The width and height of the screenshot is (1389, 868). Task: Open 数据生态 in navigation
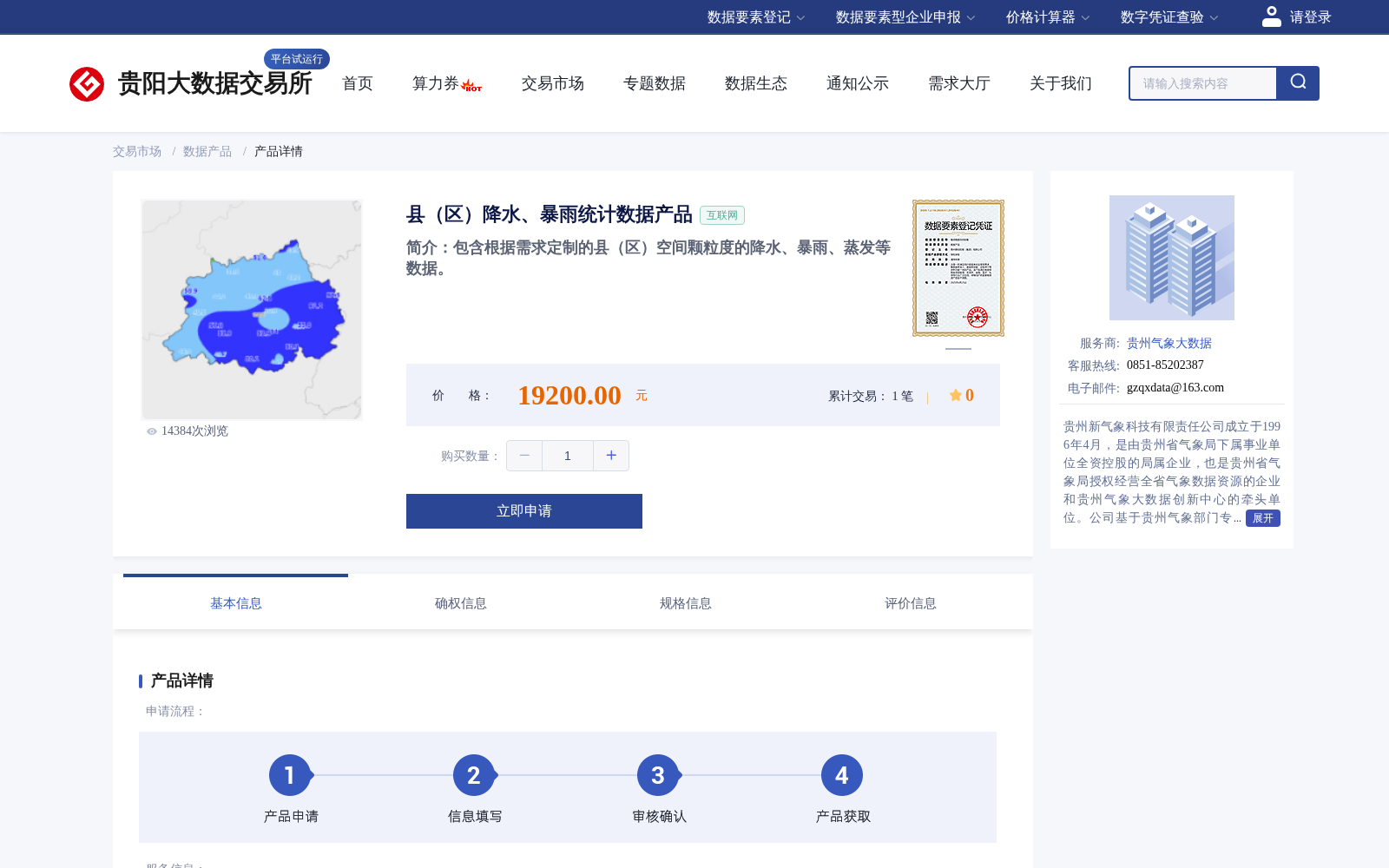[756, 83]
